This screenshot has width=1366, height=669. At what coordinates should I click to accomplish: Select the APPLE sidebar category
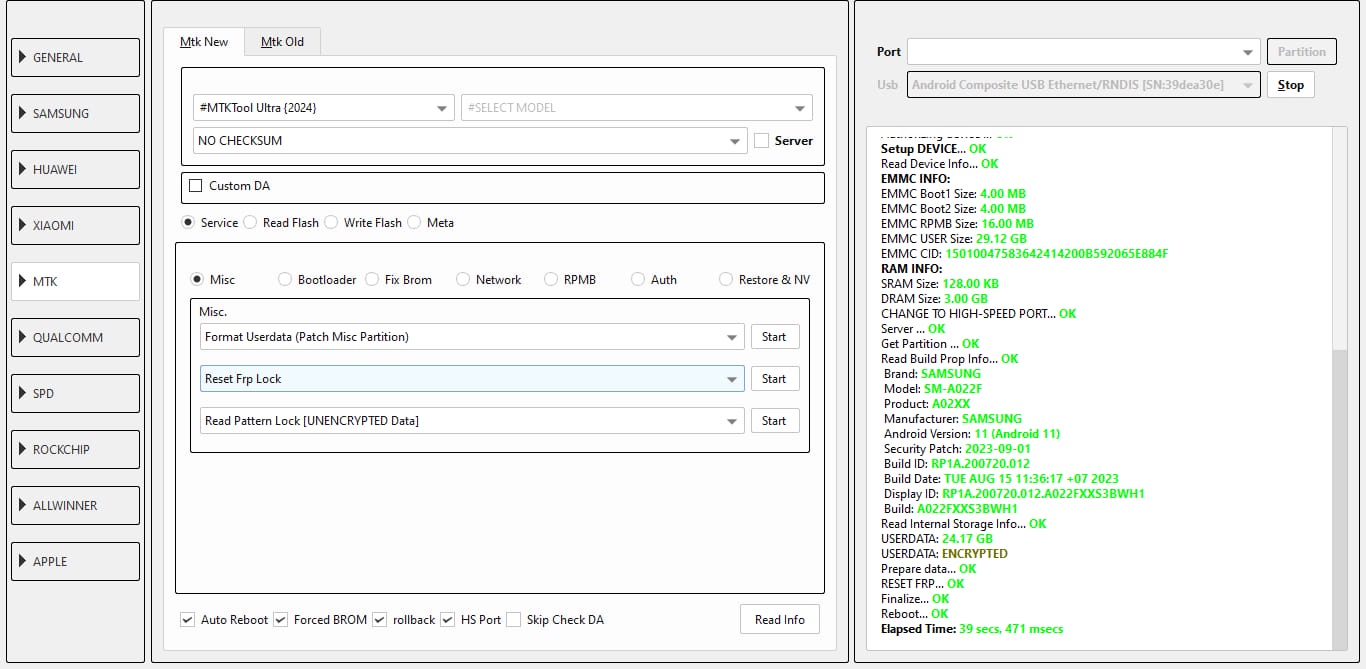75,562
